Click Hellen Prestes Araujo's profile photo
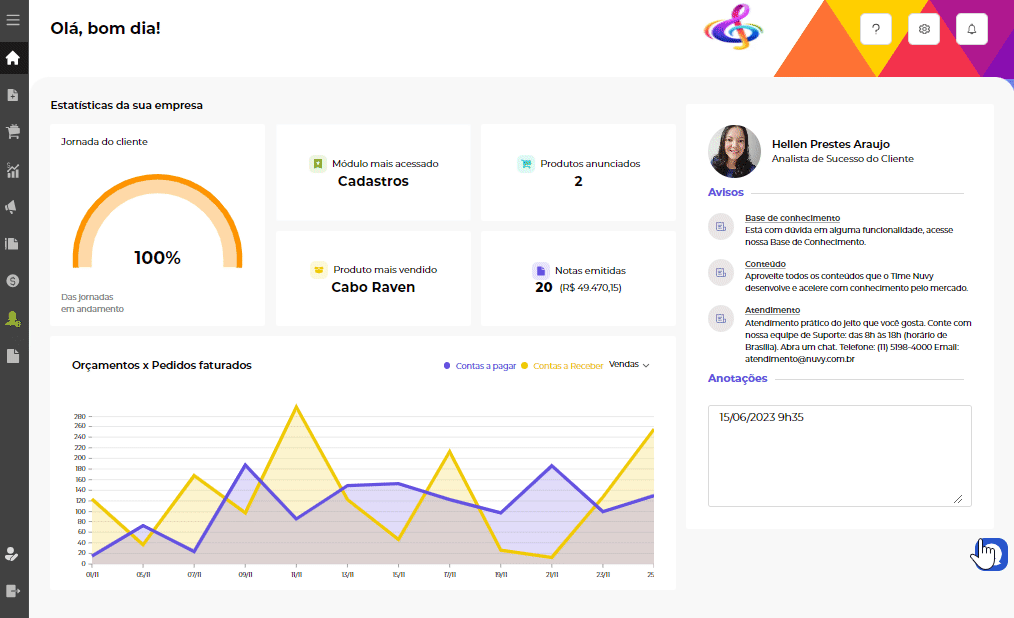 734,151
